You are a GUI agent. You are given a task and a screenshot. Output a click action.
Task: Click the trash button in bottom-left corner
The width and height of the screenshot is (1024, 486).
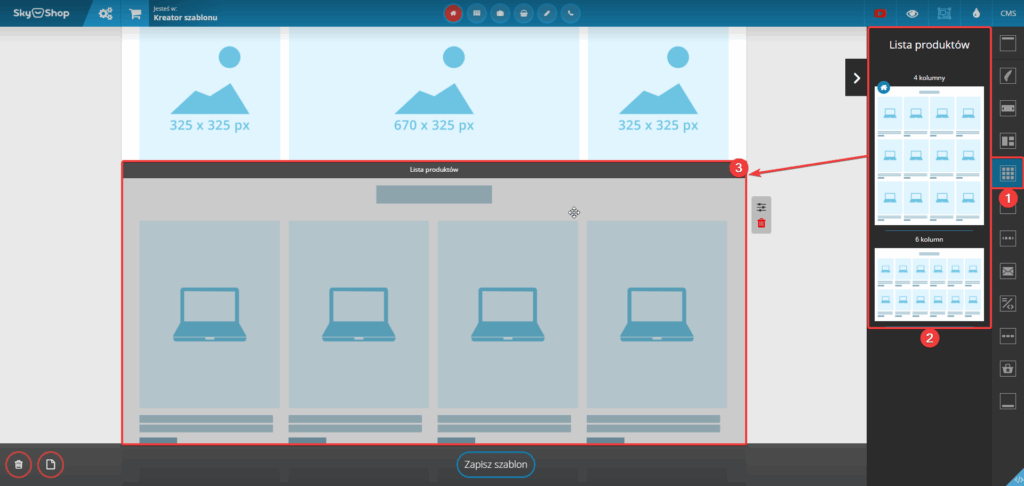[x=19, y=465]
